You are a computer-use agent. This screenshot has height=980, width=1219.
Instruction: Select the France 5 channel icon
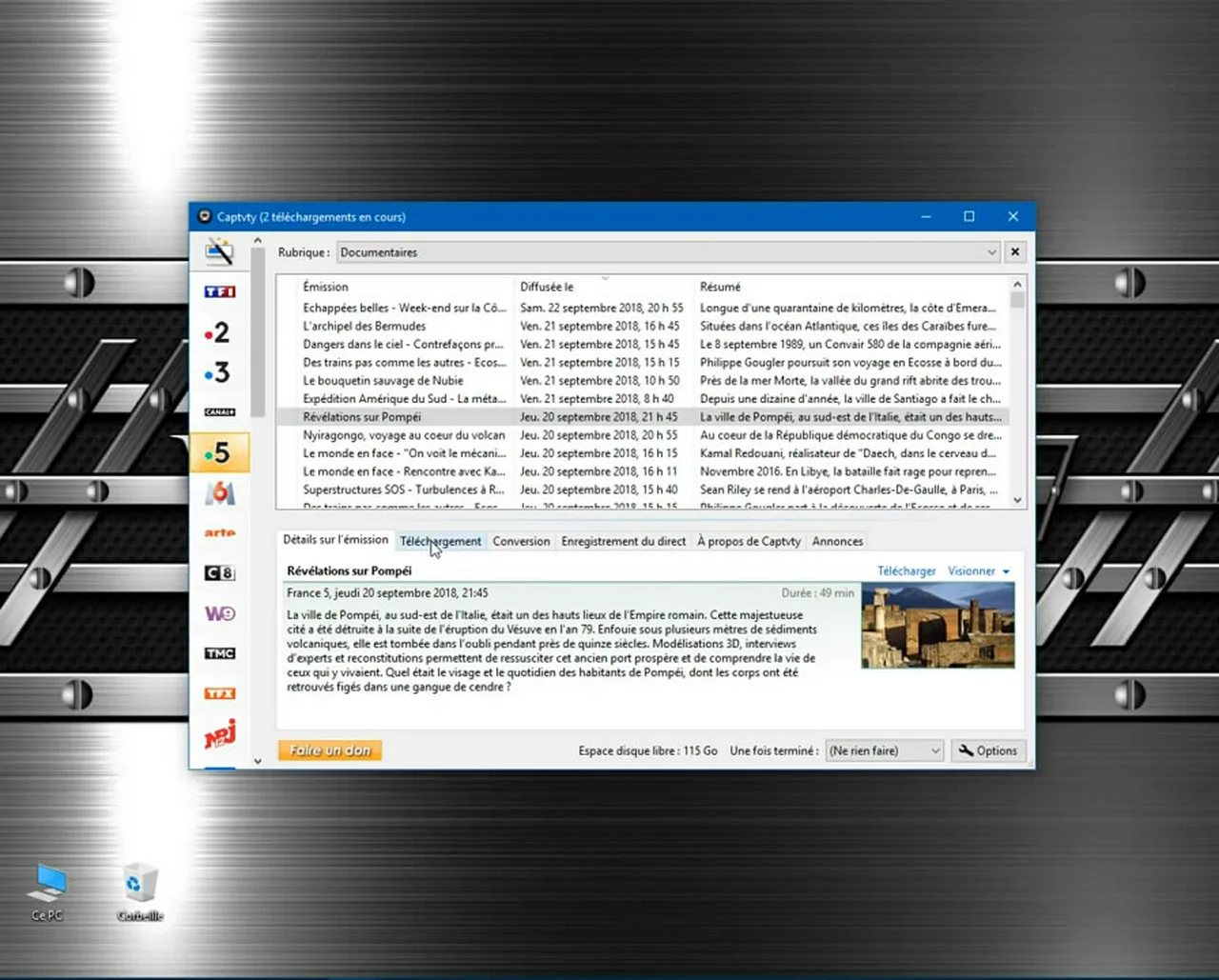[x=220, y=452]
